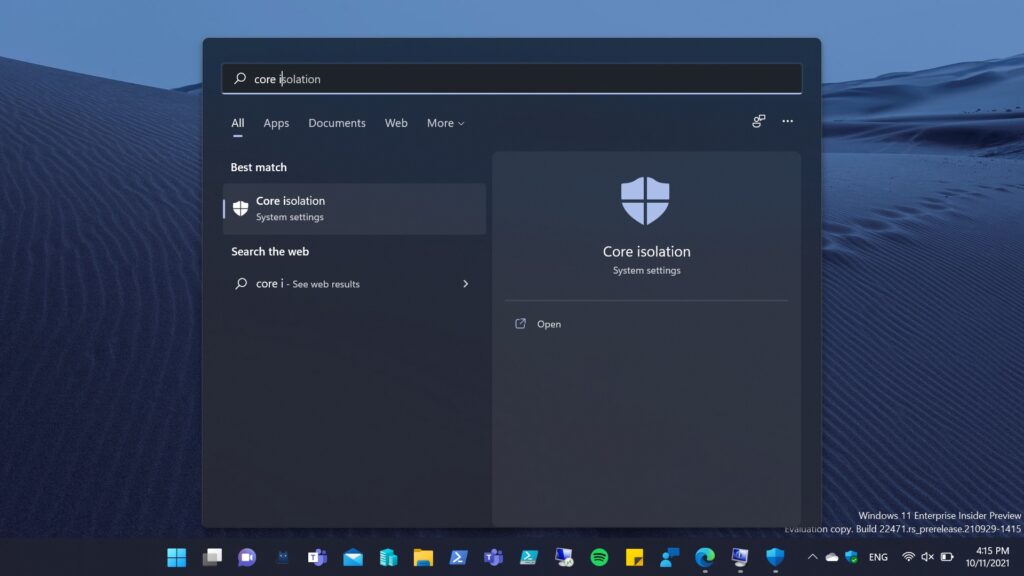
Task: Launch Microsoft Edge from the taskbar
Action: 705,557
